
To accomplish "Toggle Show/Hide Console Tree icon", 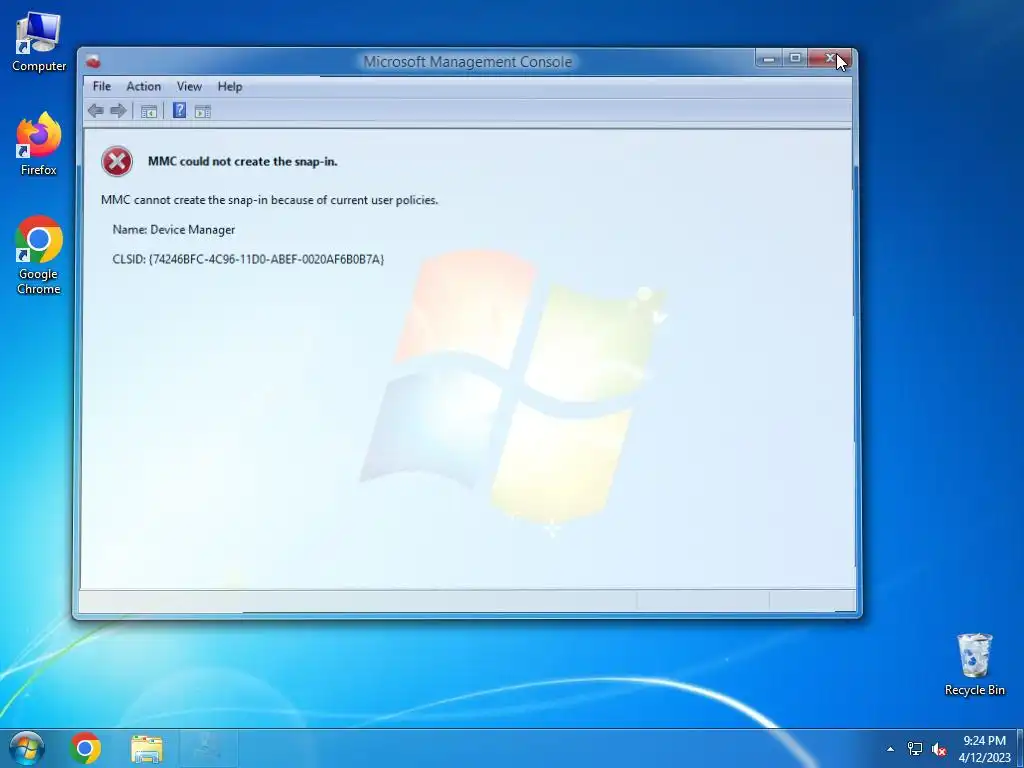I will click(x=148, y=112).
